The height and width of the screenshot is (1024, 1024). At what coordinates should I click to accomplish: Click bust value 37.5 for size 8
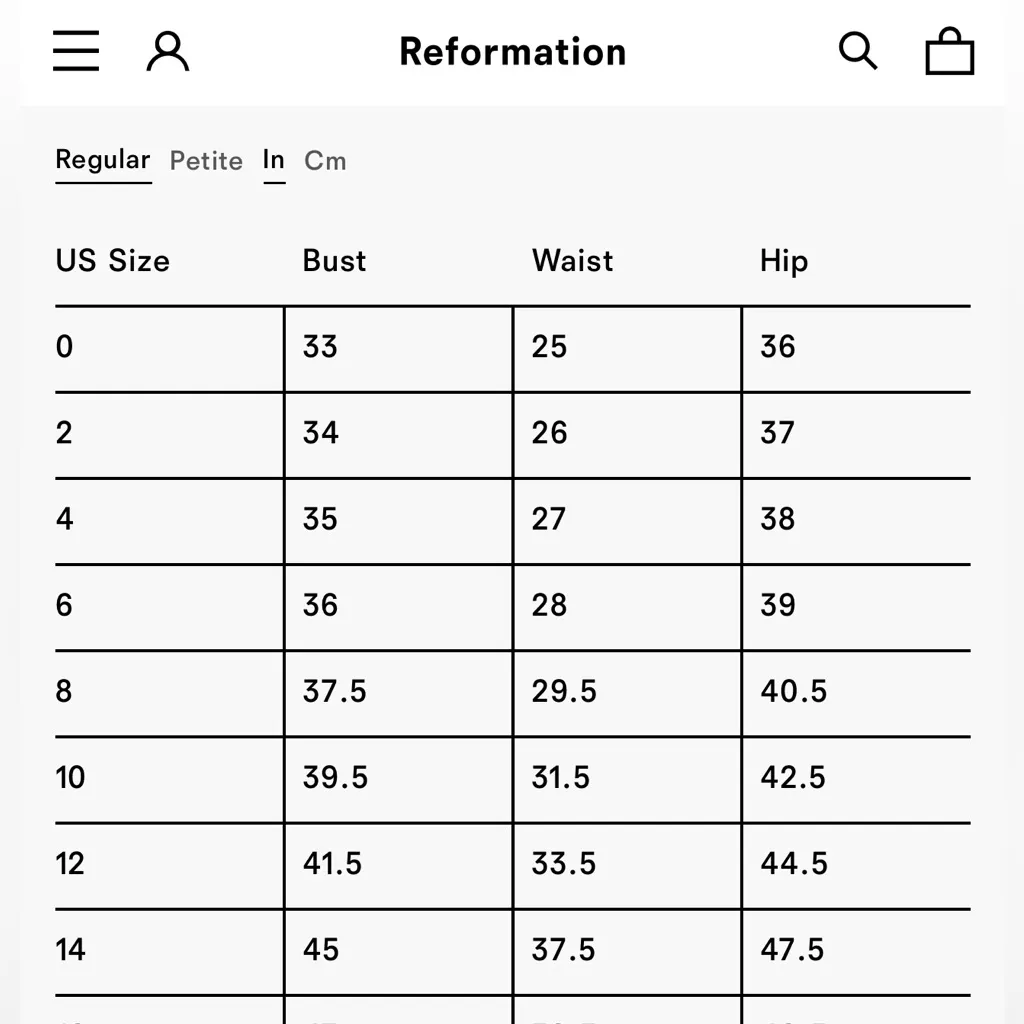[x=334, y=691]
